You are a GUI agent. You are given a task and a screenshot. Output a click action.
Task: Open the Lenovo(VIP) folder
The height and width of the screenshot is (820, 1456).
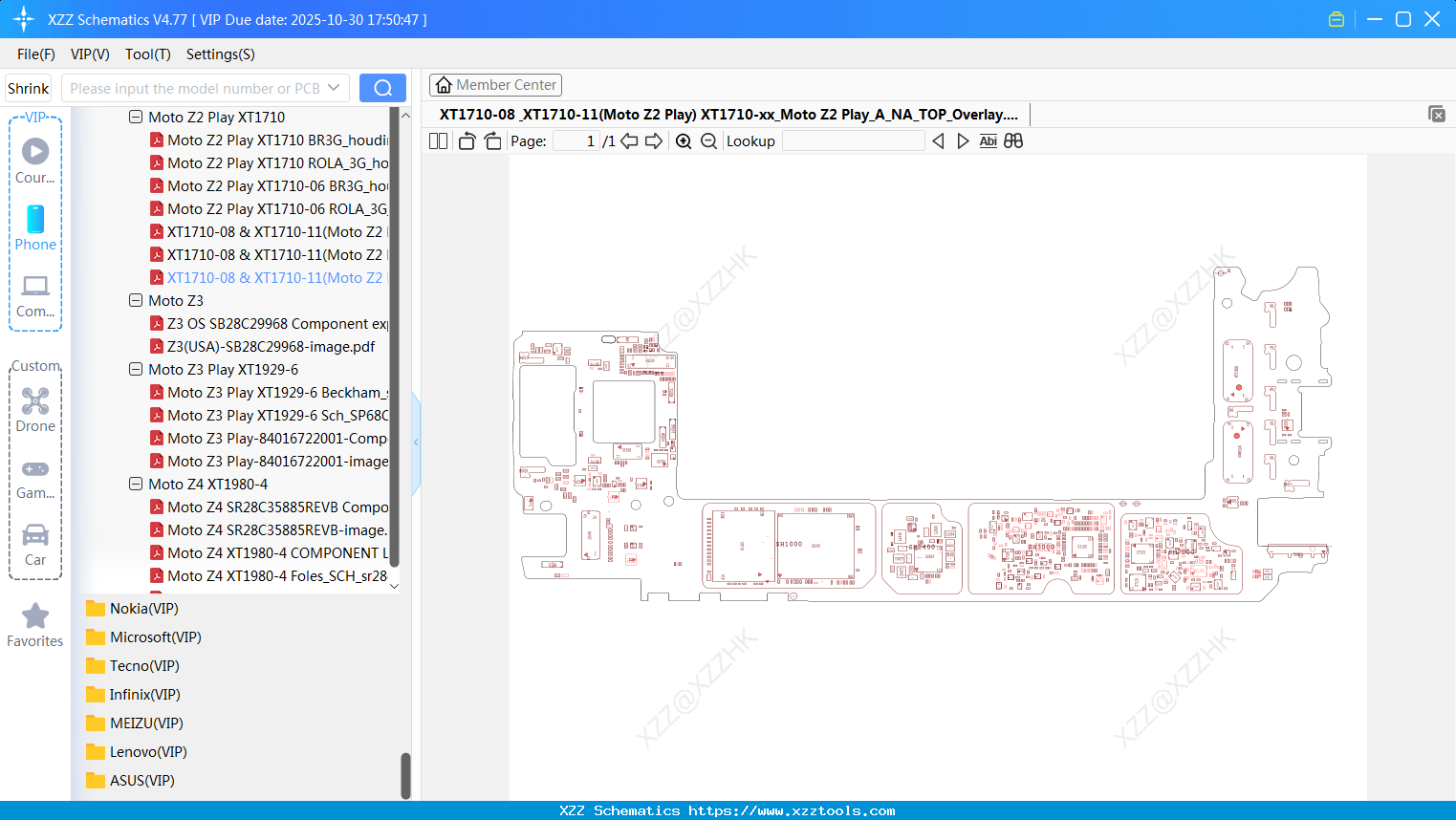coord(137,752)
